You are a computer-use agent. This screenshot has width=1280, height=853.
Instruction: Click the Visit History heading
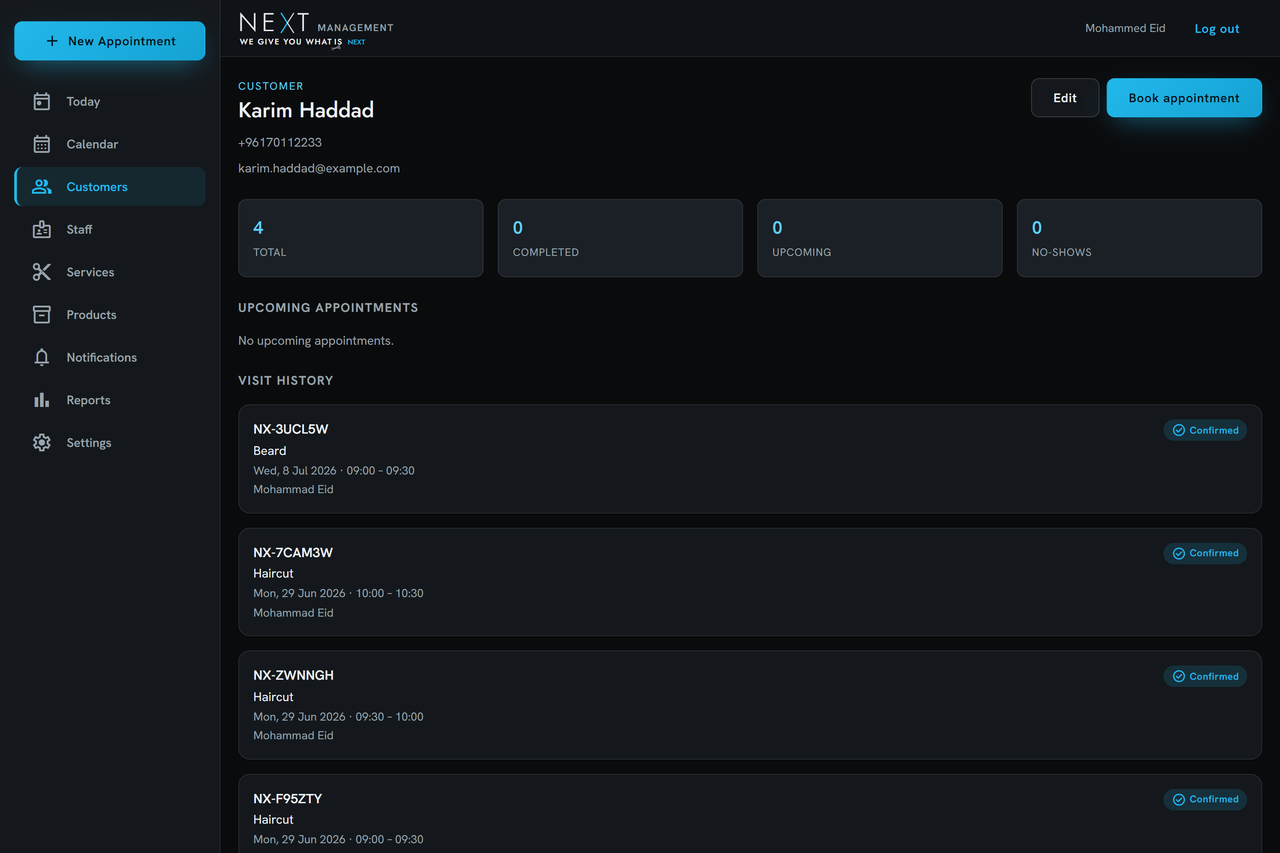(x=286, y=381)
